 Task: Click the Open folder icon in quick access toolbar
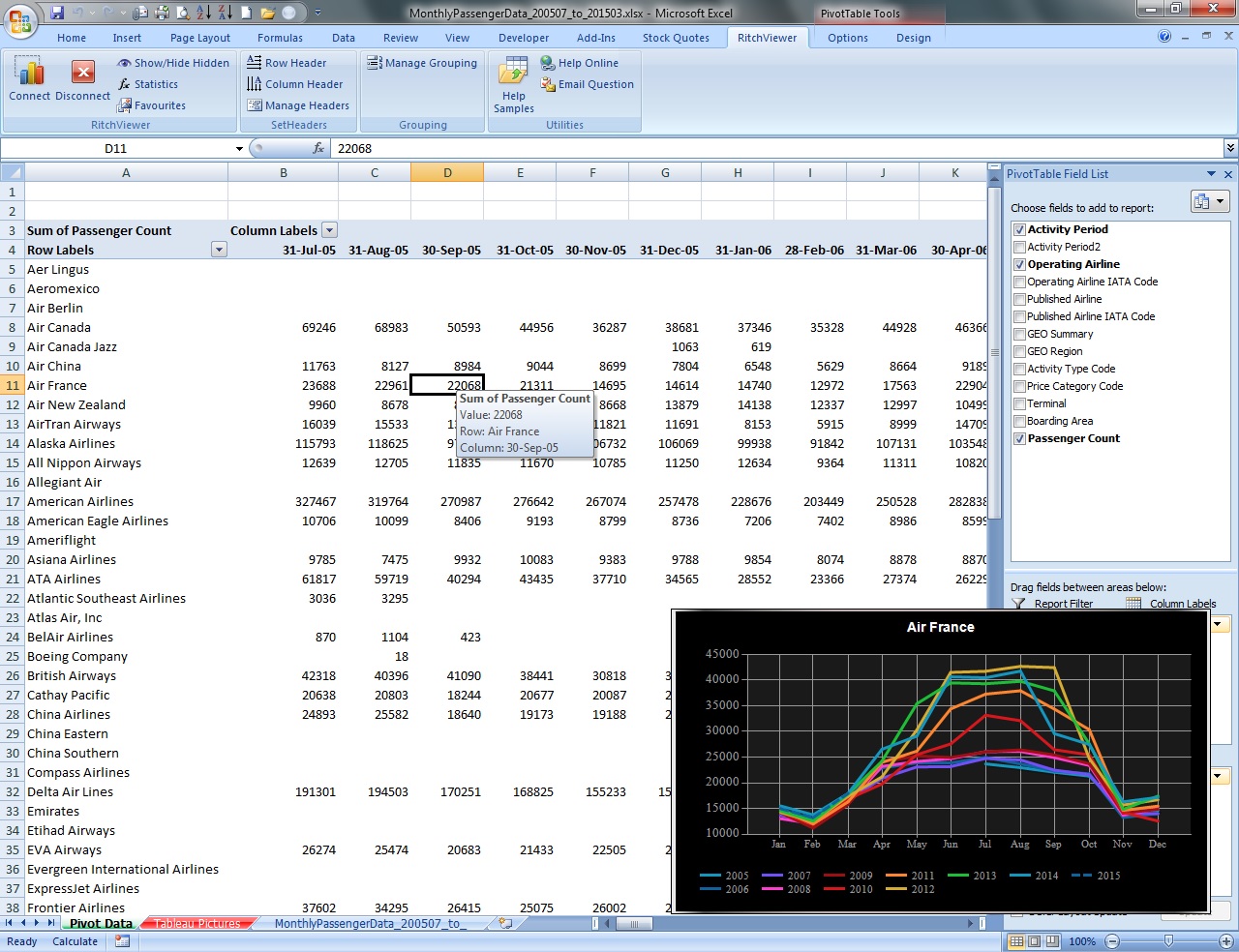click(x=267, y=13)
